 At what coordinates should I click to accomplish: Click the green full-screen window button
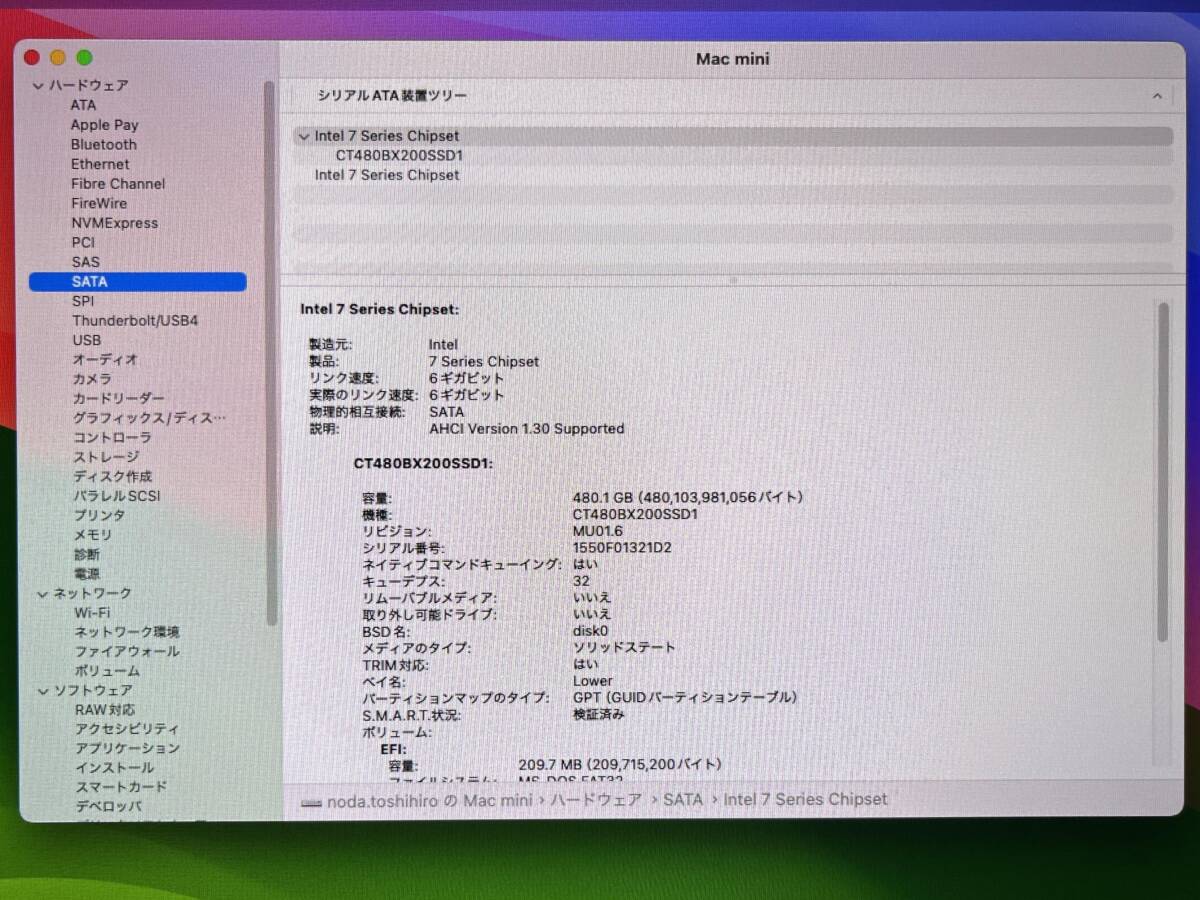84,58
